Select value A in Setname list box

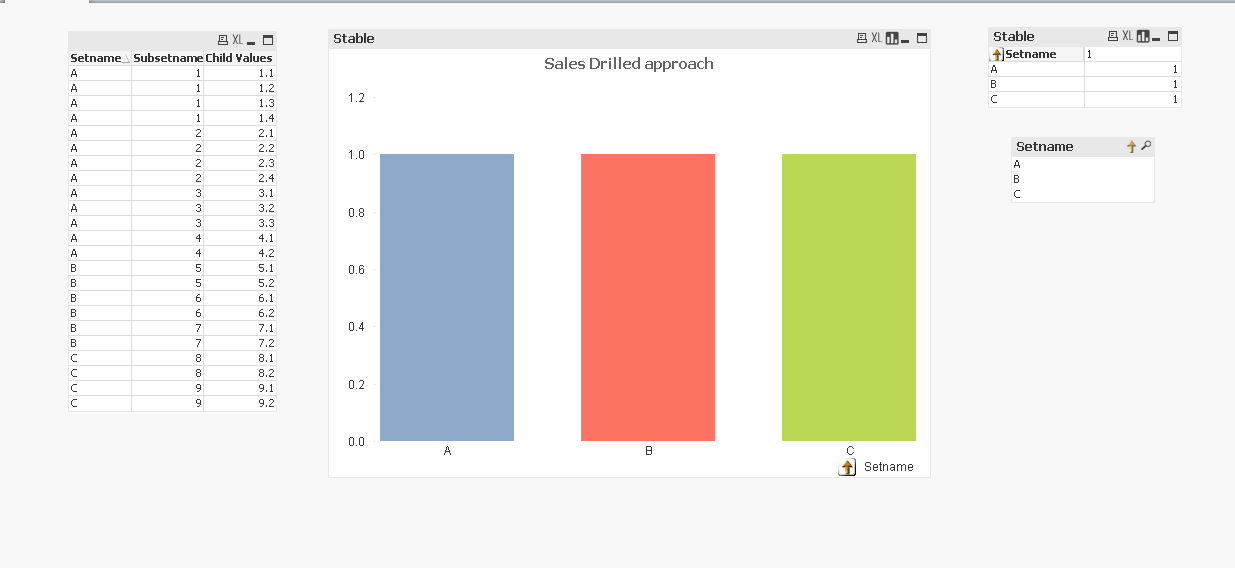(x=1017, y=164)
